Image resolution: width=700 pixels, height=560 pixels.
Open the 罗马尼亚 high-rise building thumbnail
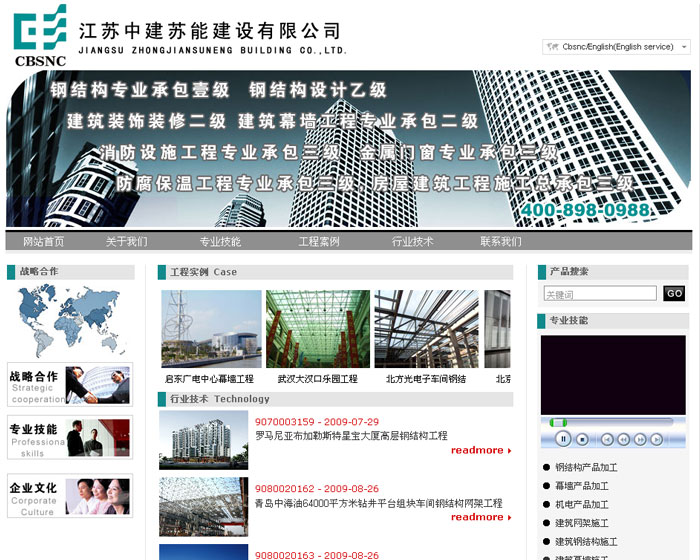coord(204,440)
